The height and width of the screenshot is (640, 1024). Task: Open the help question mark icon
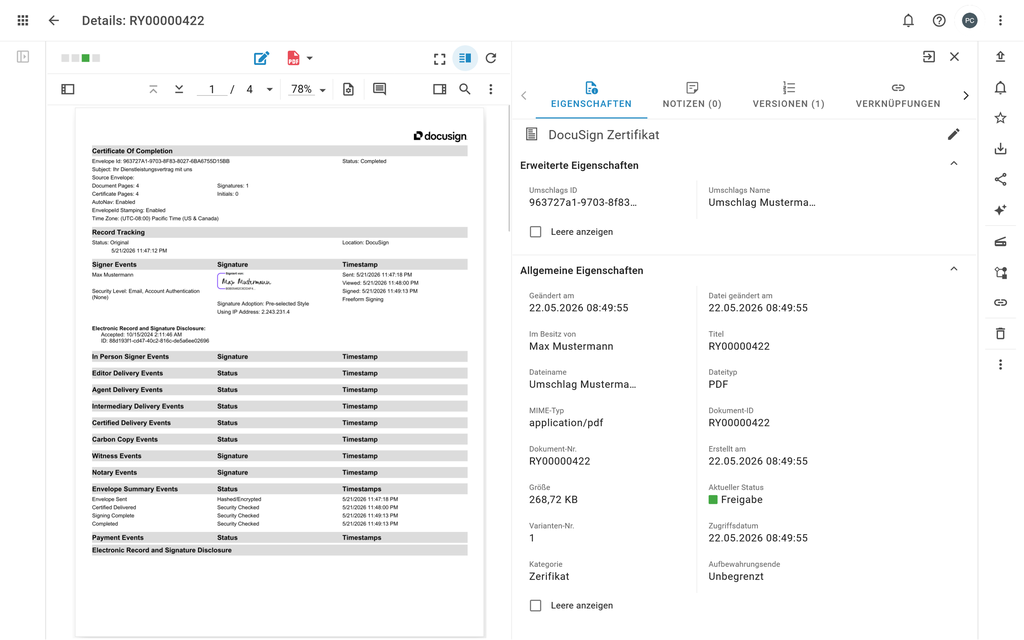coord(939,20)
